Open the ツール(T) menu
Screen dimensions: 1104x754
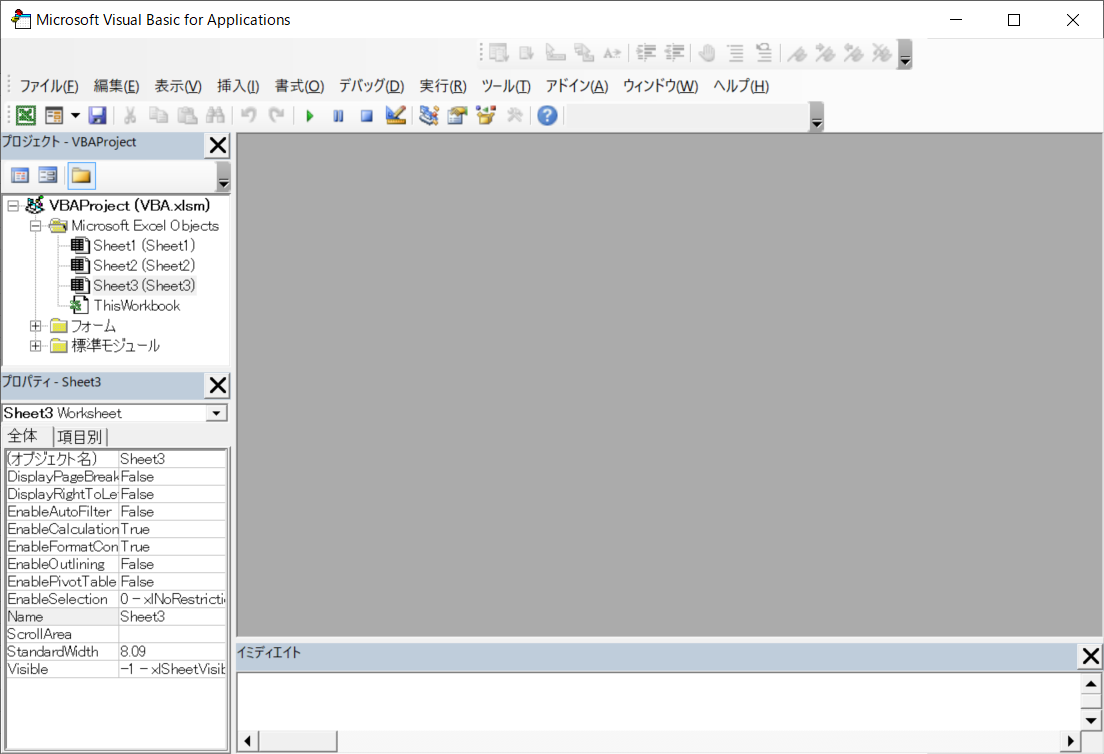(506, 86)
